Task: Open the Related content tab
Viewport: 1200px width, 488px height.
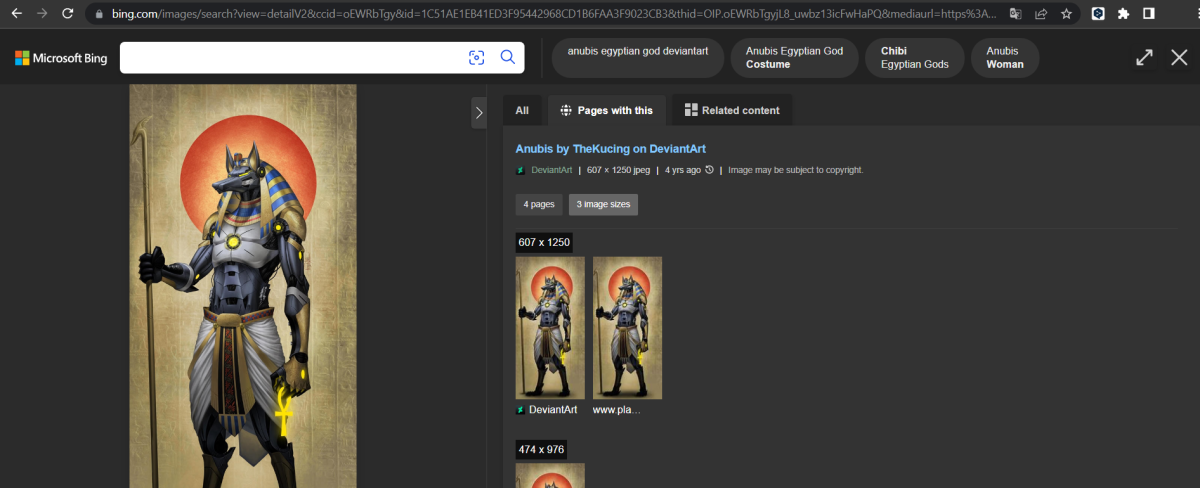Action: [731, 110]
